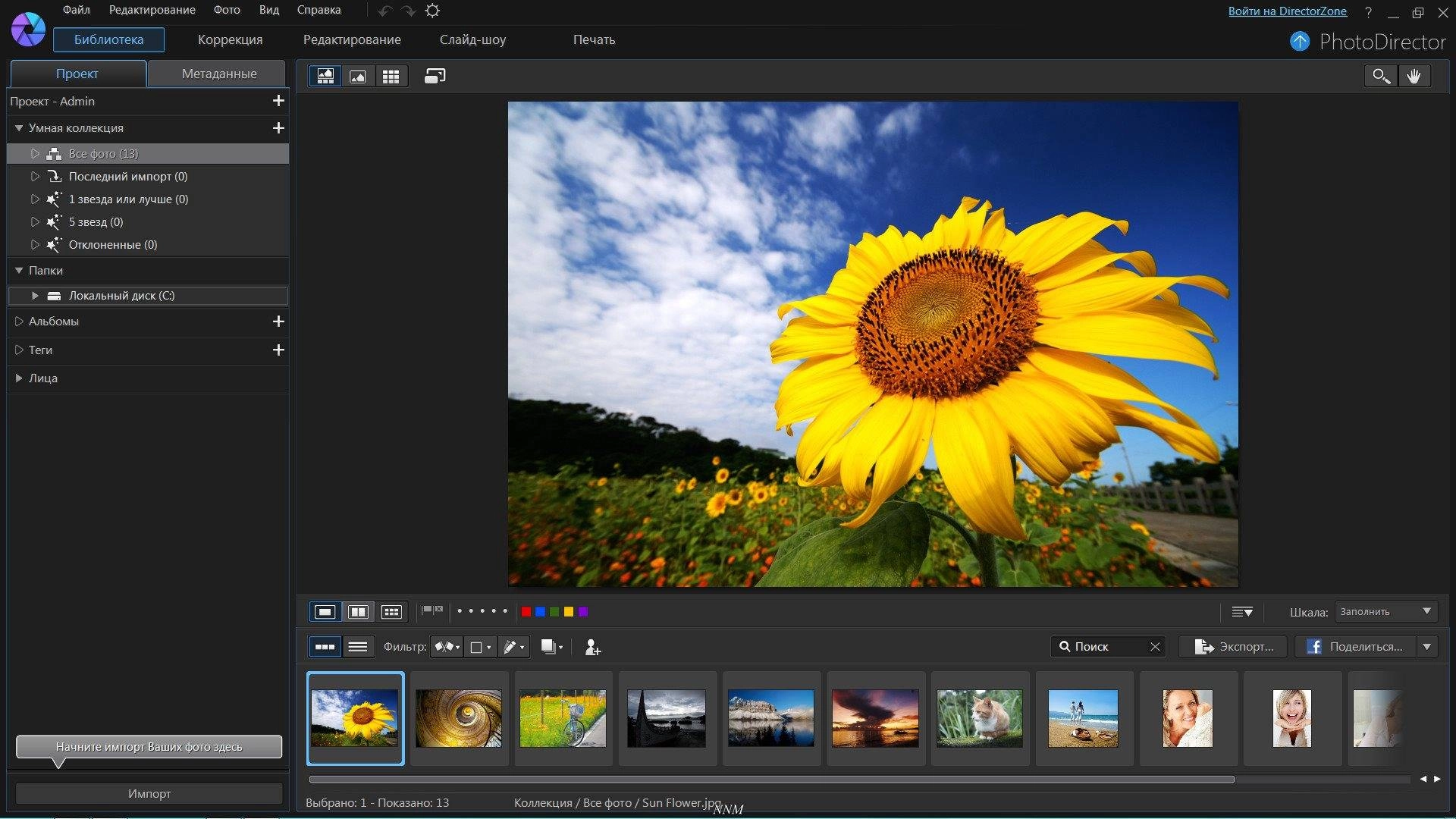This screenshot has height=819, width=1456.
Task: Add album using plus beside Альбомы
Action: (278, 322)
